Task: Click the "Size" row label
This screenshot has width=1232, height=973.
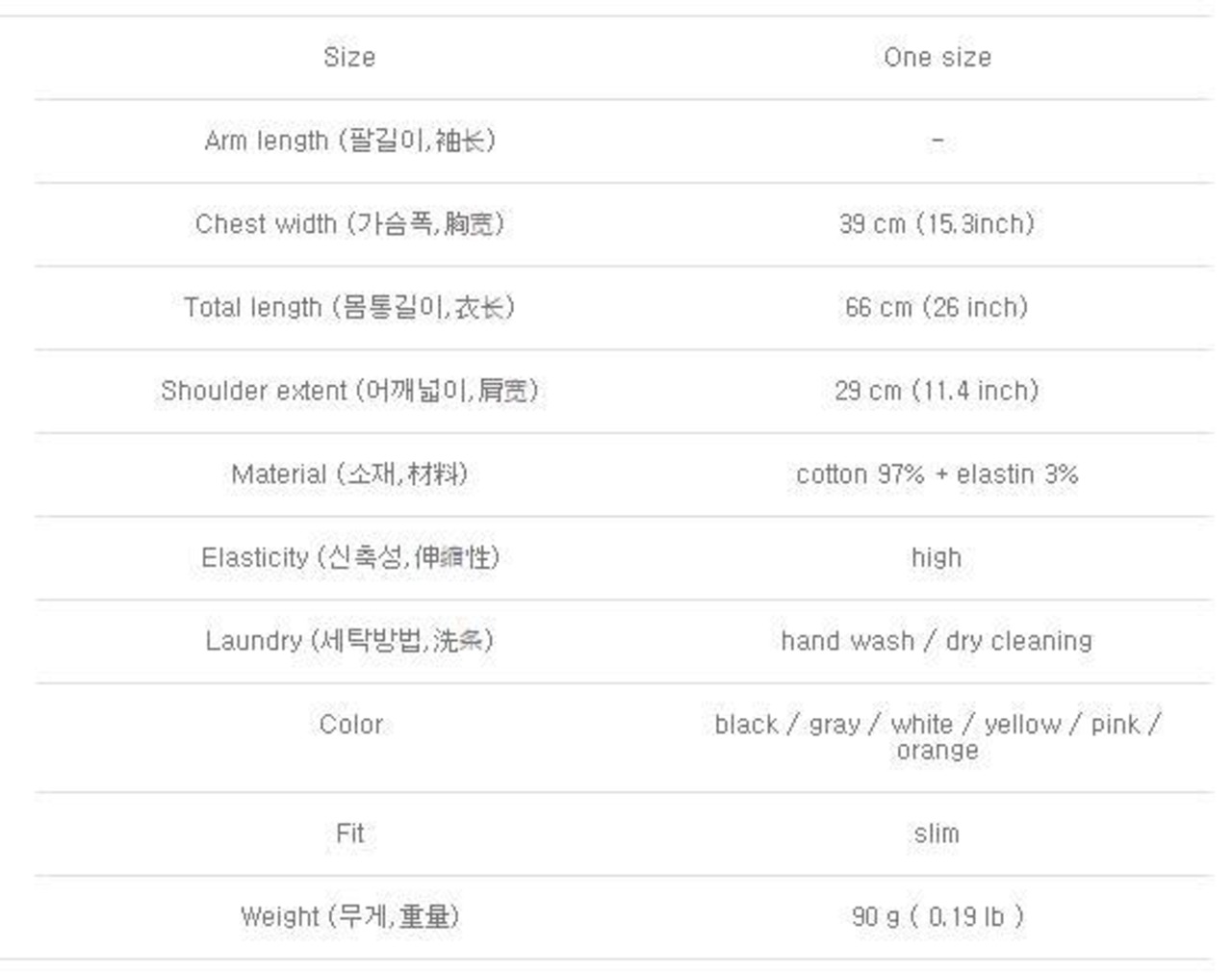Action: (x=349, y=58)
